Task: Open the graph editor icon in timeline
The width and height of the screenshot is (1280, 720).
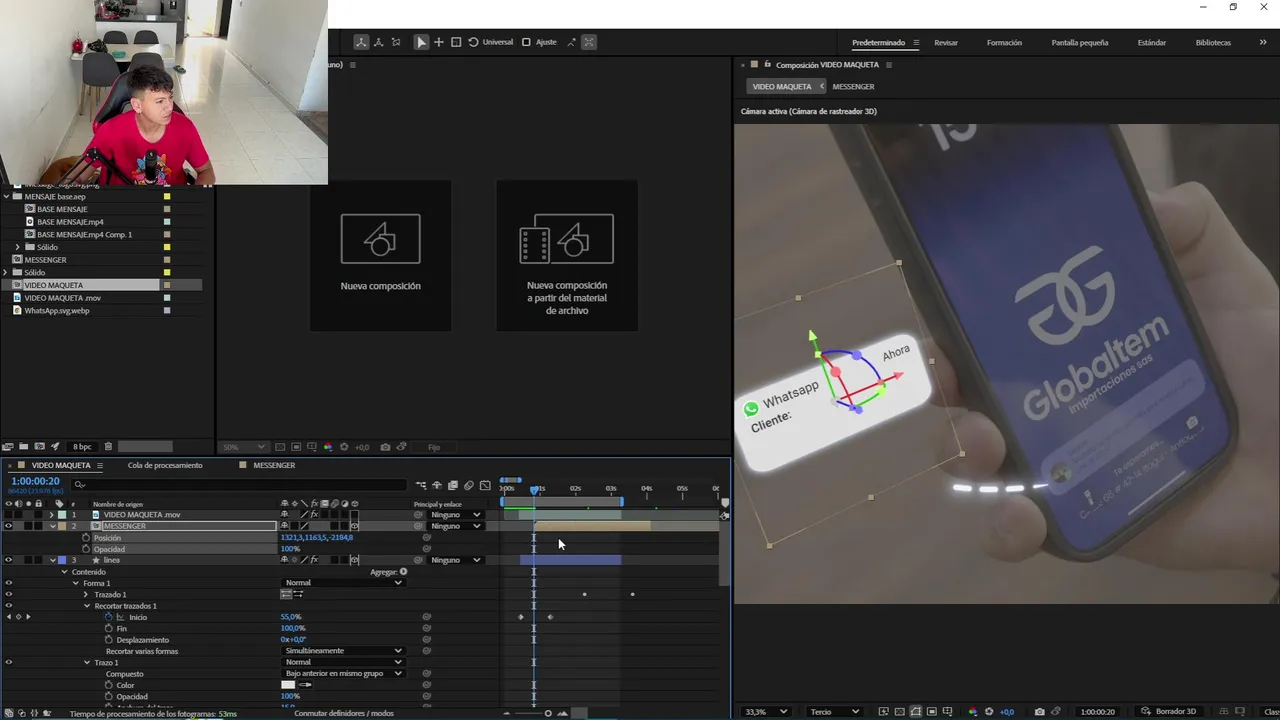Action: (x=485, y=485)
